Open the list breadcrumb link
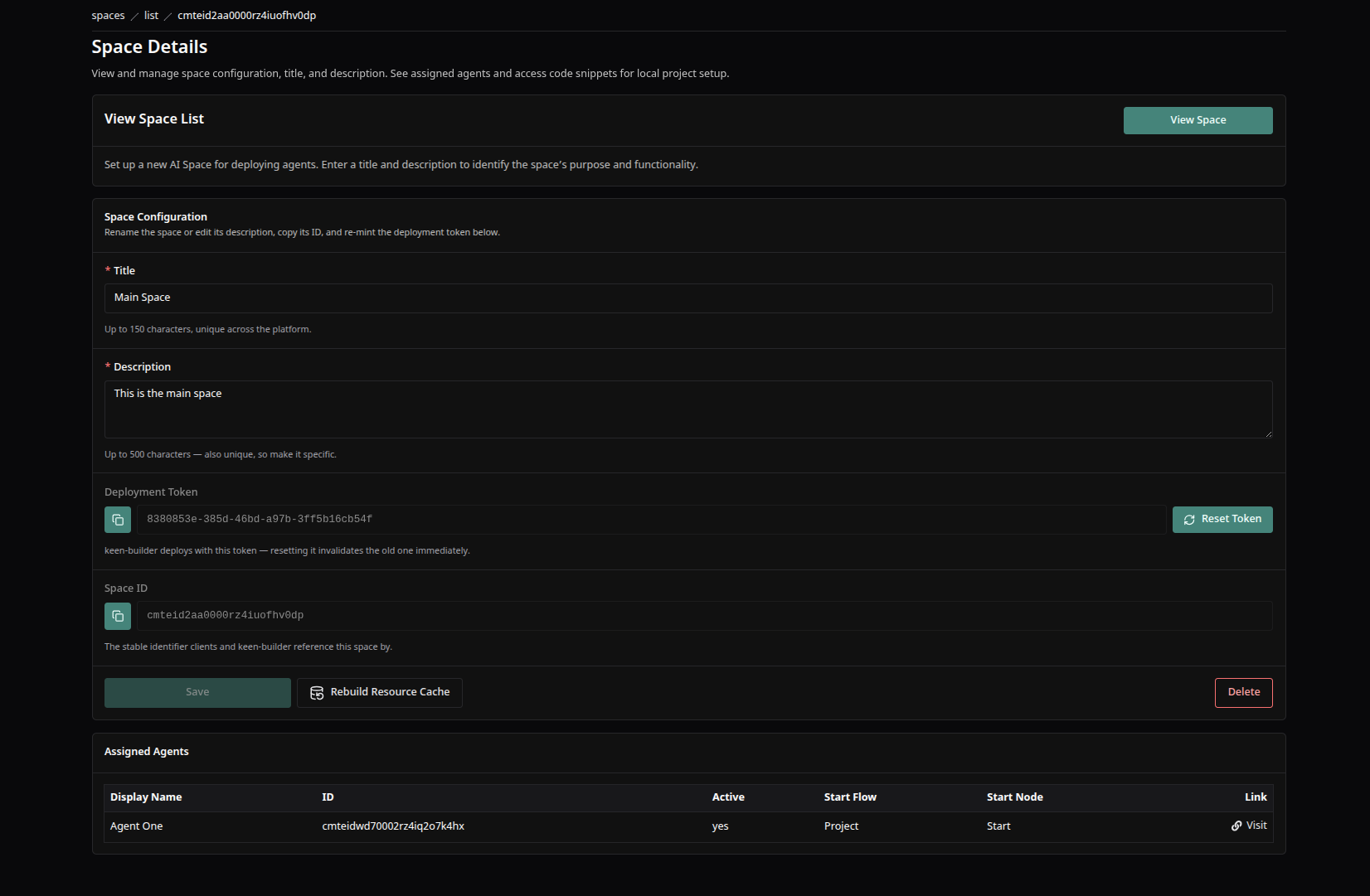Screen dimensions: 1370x896 151,16
